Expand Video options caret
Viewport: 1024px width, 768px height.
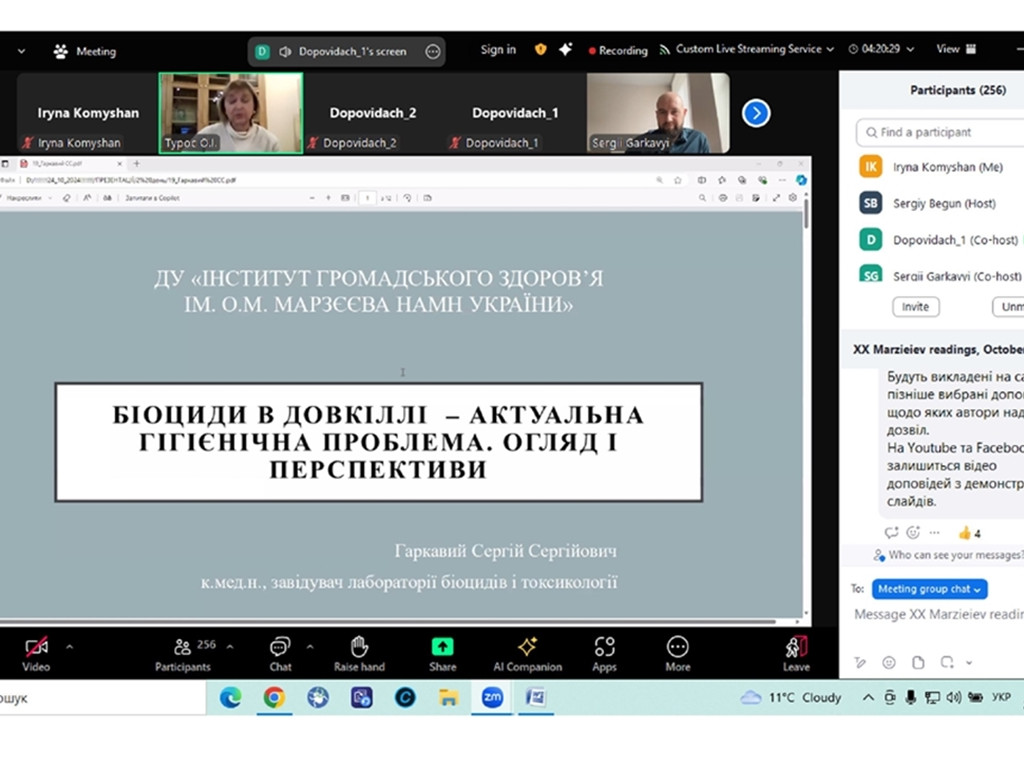tap(69, 647)
